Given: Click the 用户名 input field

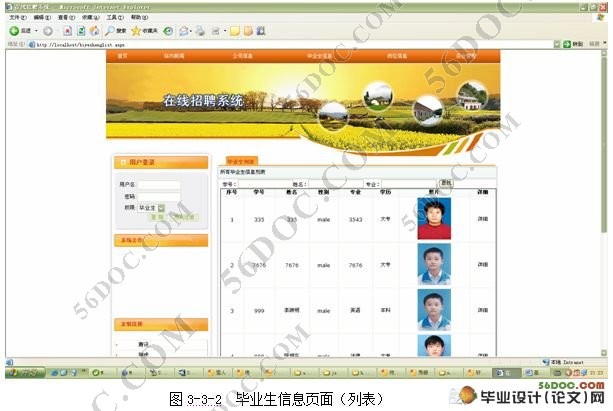Looking at the screenshot, I should (x=159, y=185).
